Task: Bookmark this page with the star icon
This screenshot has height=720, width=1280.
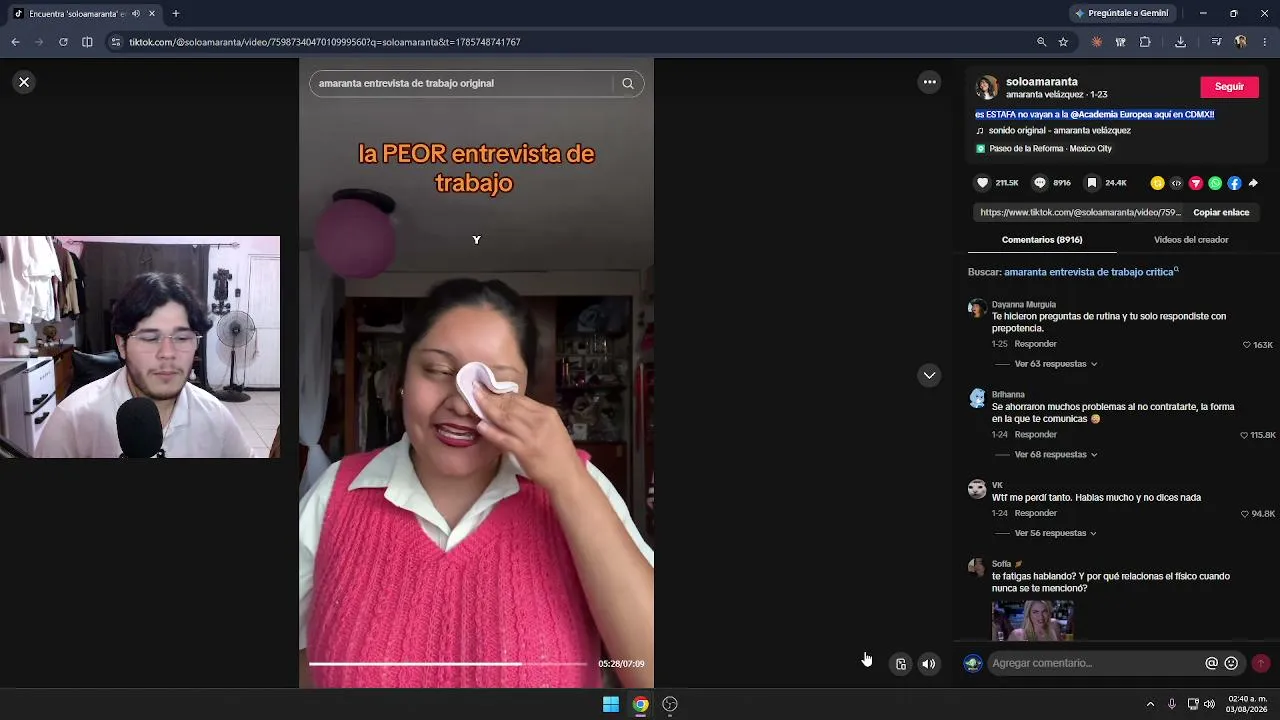Action: pyautogui.click(x=1063, y=42)
